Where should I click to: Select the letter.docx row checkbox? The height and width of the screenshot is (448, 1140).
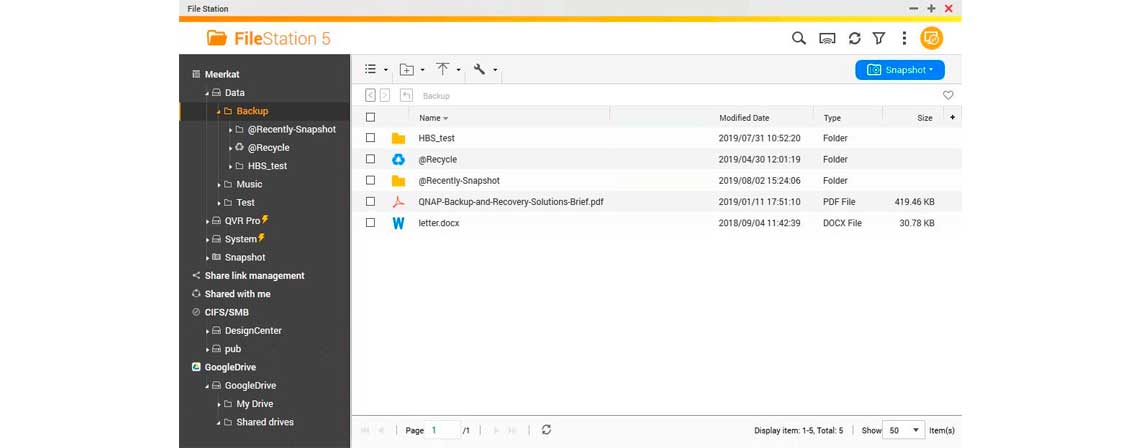click(x=371, y=223)
